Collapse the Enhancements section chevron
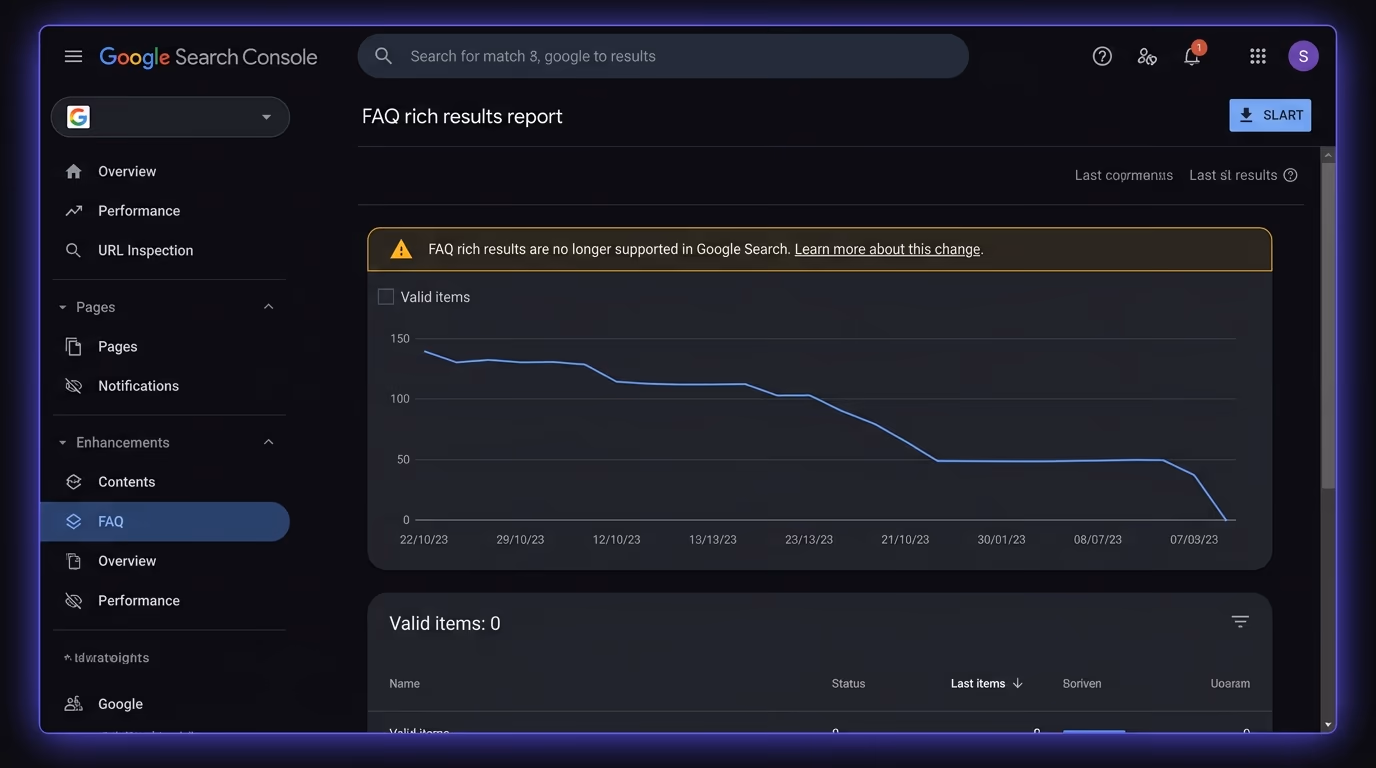The height and width of the screenshot is (768, 1376). (x=268, y=442)
